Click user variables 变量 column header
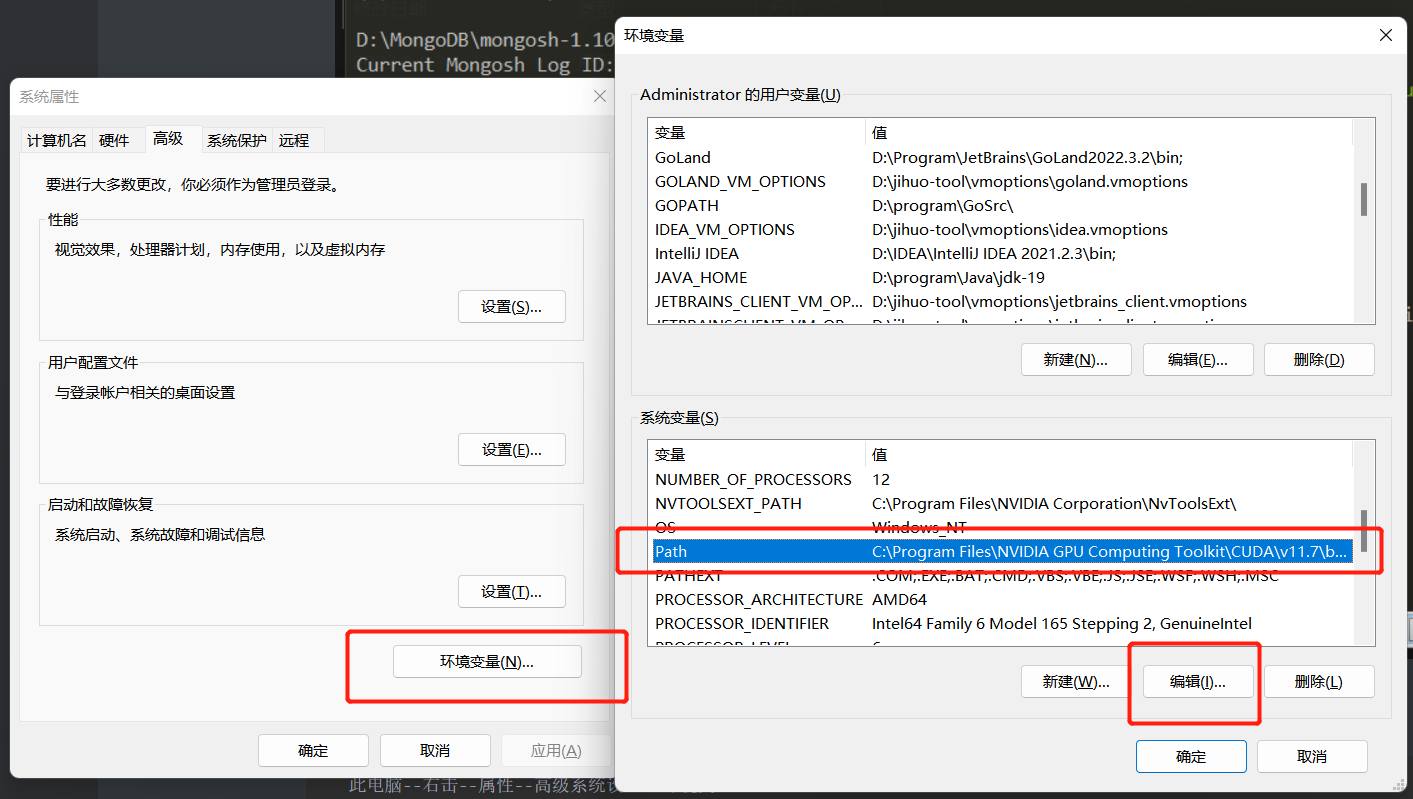This screenshot has height=799, width=1413. [756, 133]
